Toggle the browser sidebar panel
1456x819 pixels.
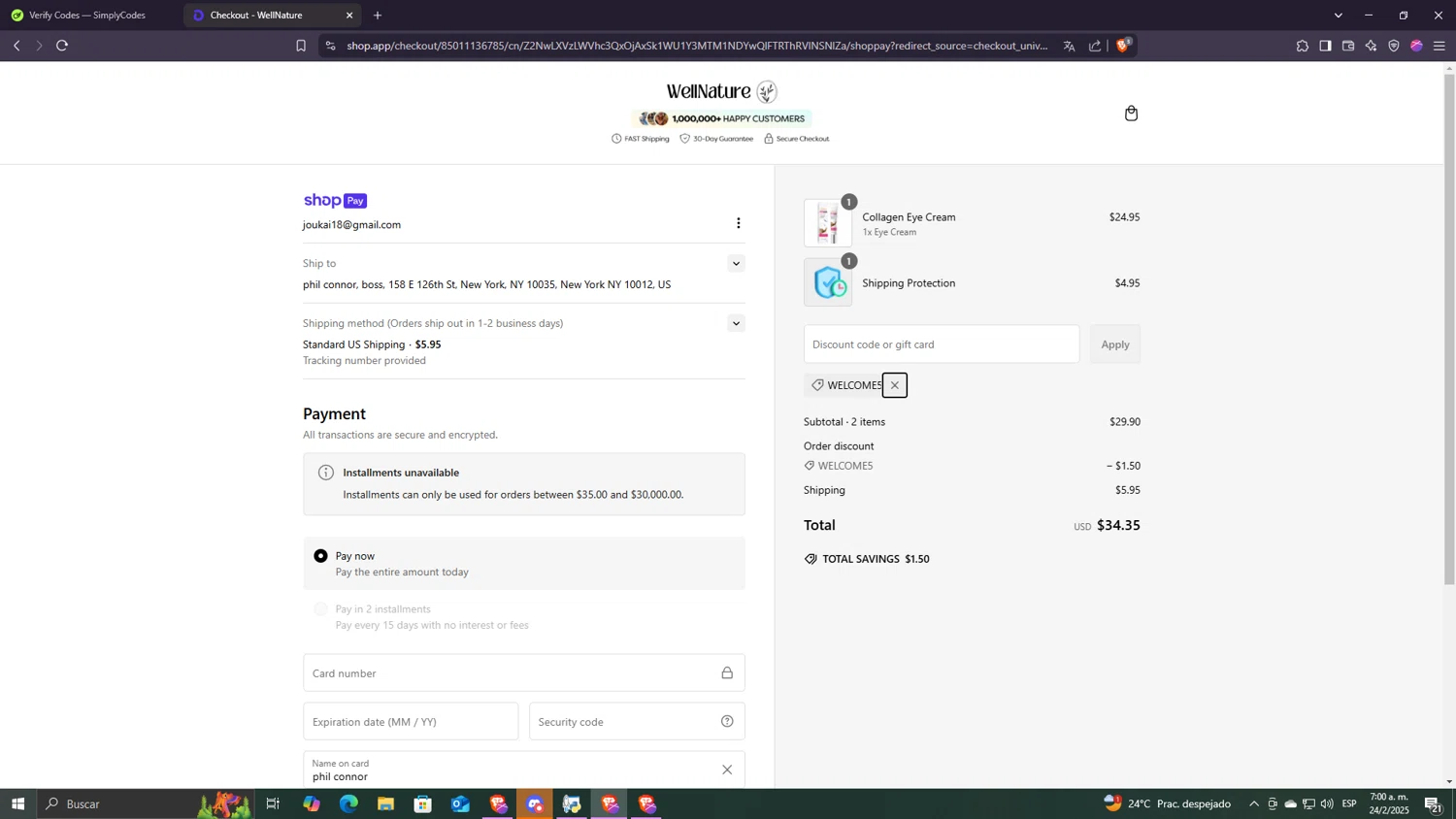coord(1325,46)
